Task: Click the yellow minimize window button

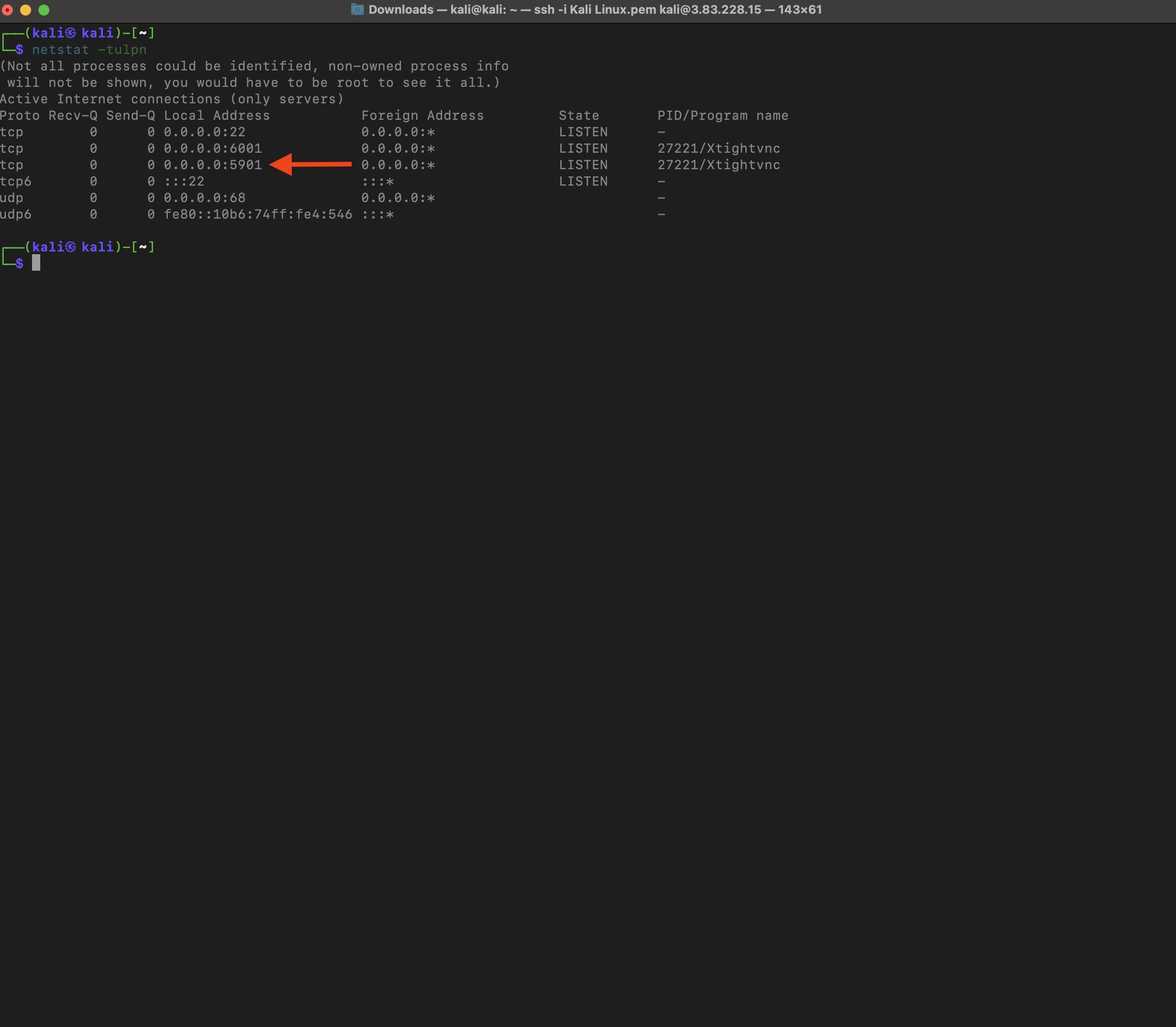Action: (x=25, y=10)
